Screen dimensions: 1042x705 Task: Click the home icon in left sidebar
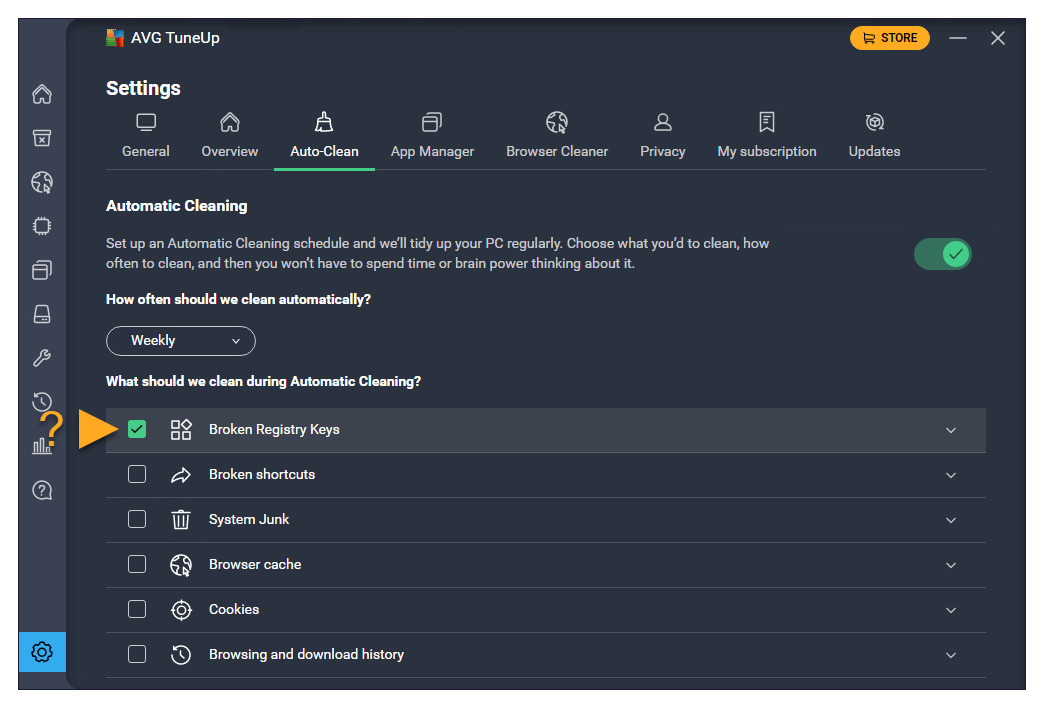coord(42,95)
